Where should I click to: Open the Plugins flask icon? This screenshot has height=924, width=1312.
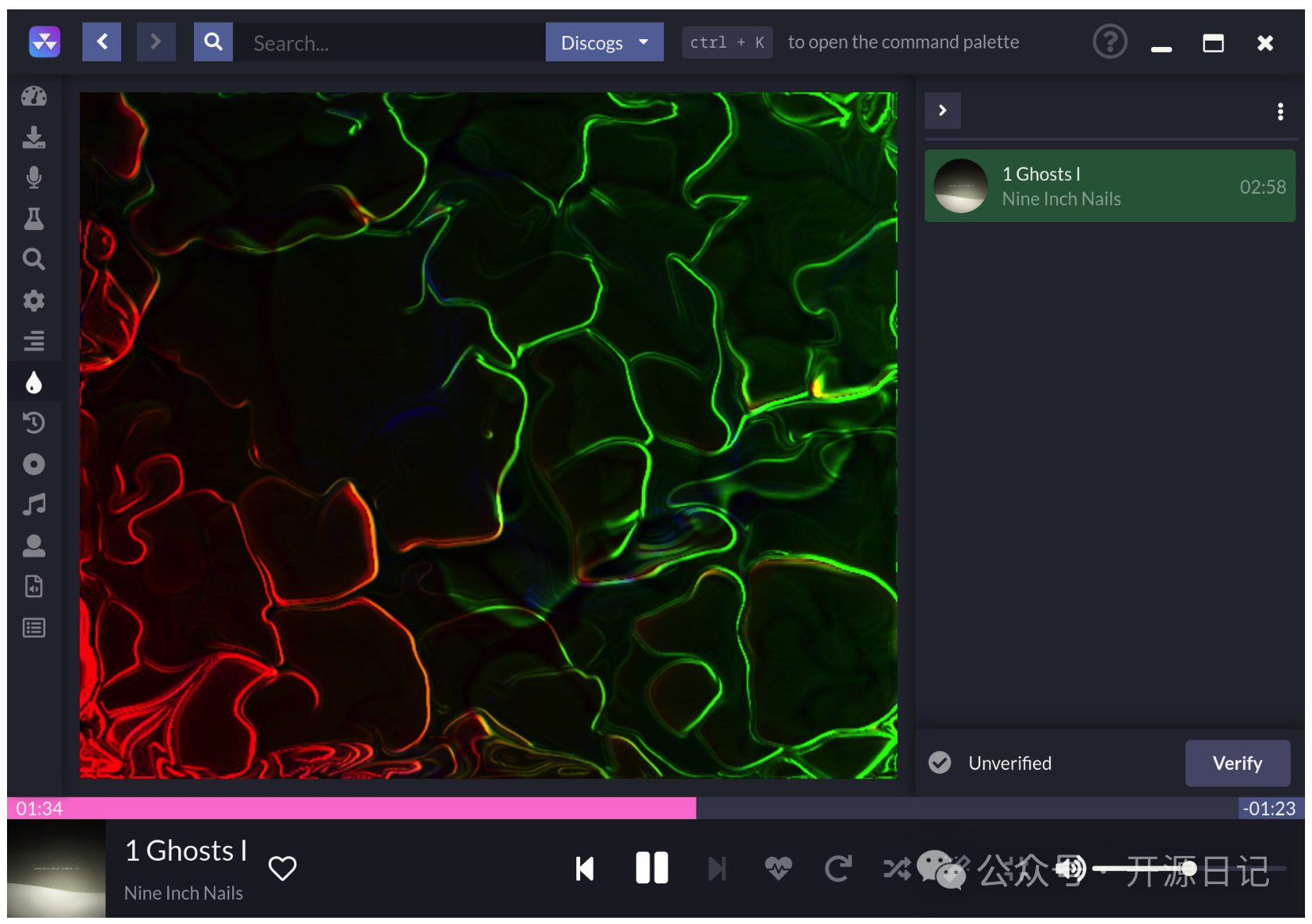34,219
